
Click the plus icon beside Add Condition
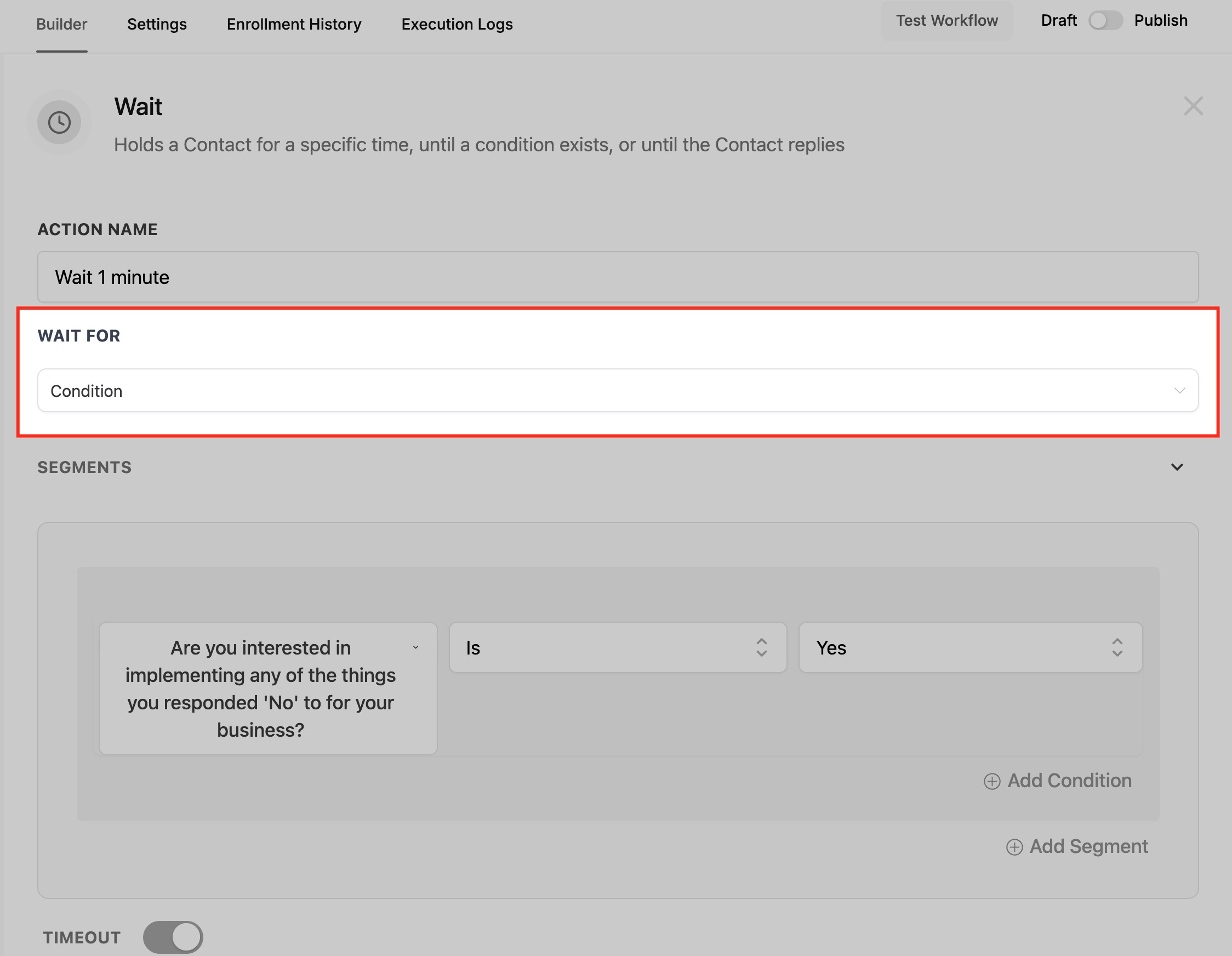[x=992, y=781]
